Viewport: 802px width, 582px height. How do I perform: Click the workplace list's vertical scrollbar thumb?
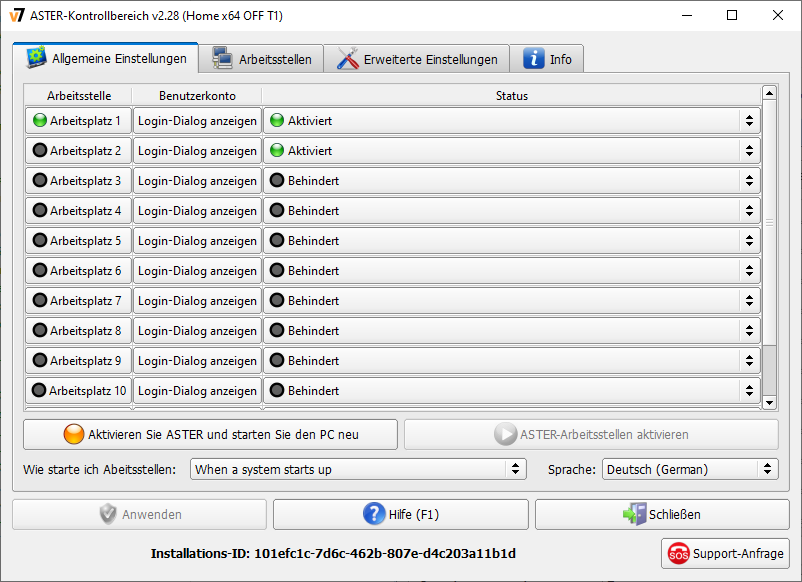pyautogui.click(x=769, y=222)
